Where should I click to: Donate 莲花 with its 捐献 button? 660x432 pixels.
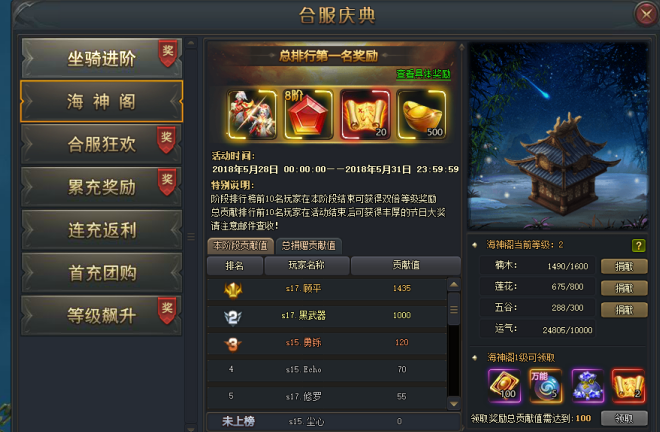[624, 288]
